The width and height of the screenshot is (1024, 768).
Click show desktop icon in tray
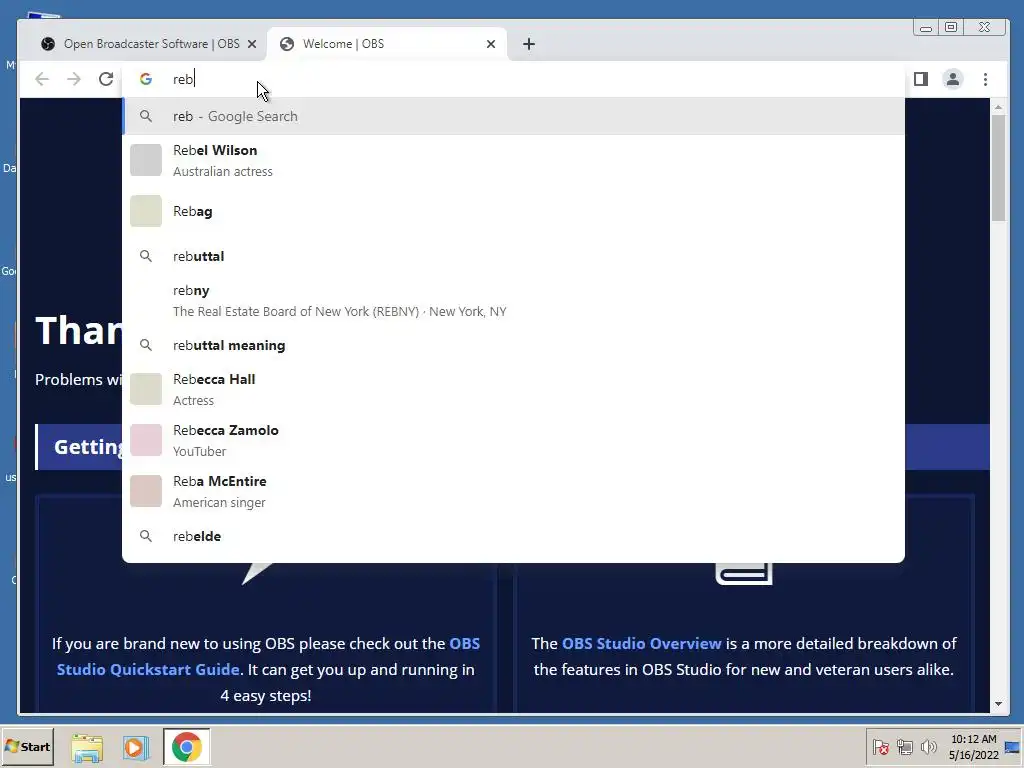(x=1013, y=747)
